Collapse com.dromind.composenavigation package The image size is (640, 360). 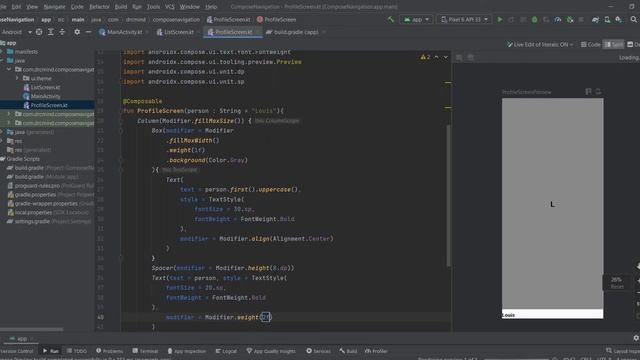coord(9,69)
